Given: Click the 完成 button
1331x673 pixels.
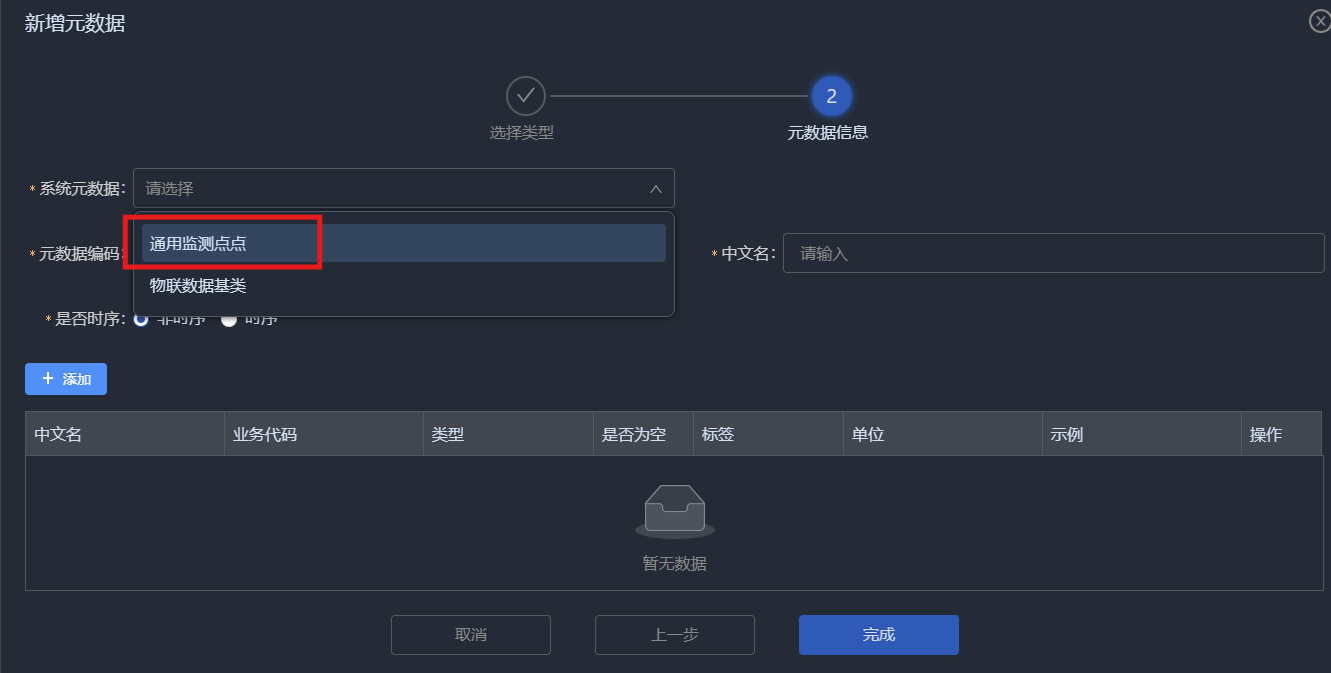Looking at the screenshot, I should click(879, 635).
